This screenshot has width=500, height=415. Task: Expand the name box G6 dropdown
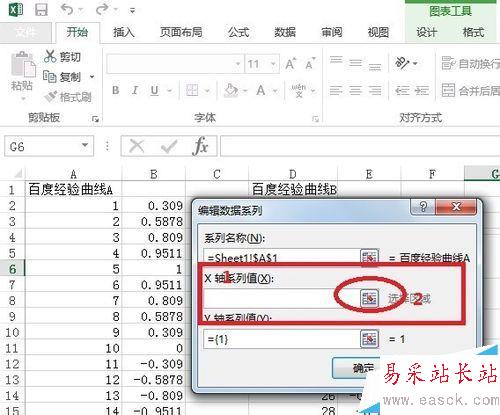point(85,145)
